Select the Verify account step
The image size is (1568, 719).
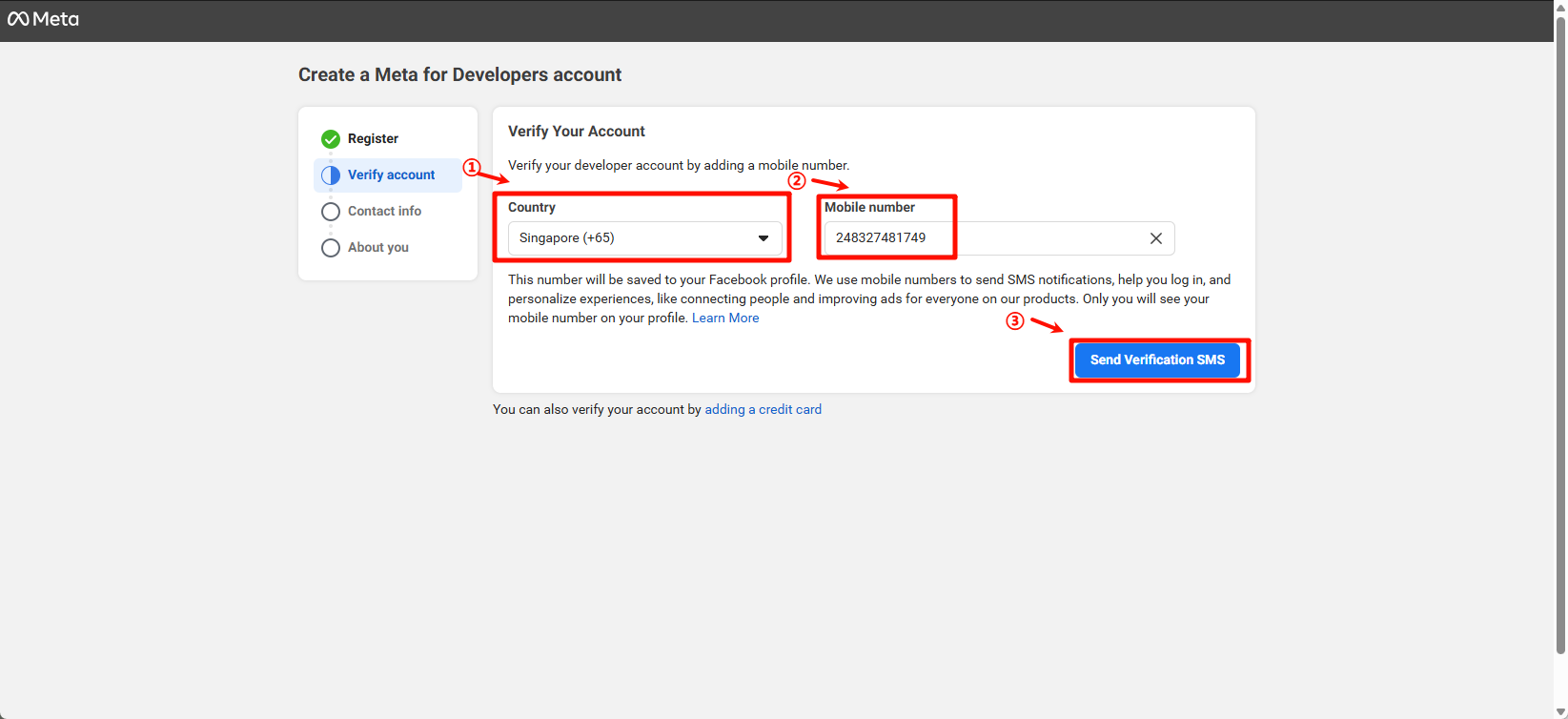pos(391,175)
